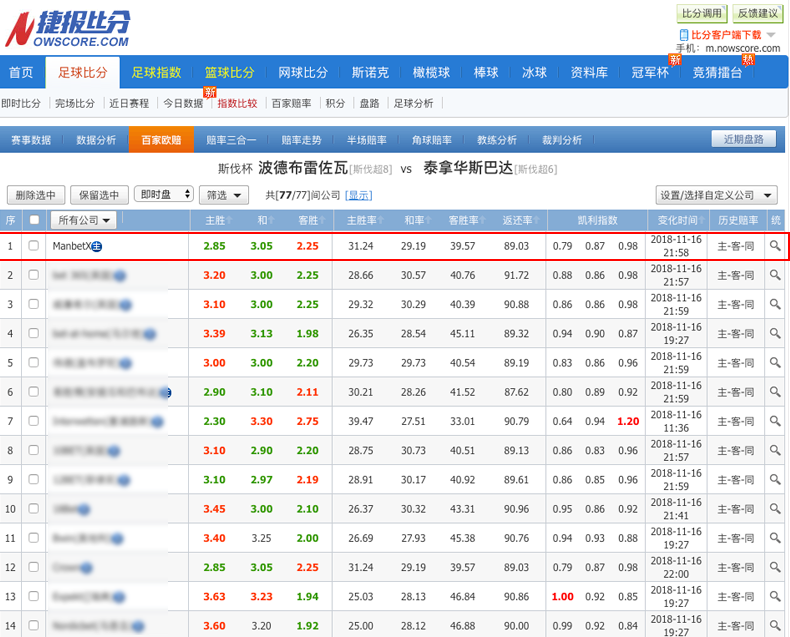This screenshot has width=790, height=637.
Task: Click 主-客-同 history odds in ManbetX row
Action: point(737,246)
